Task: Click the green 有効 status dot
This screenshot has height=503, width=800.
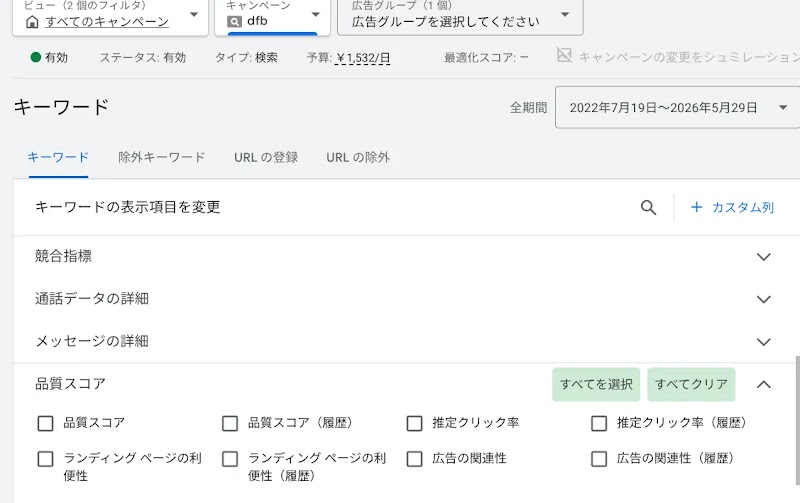Action: (36, 57)
